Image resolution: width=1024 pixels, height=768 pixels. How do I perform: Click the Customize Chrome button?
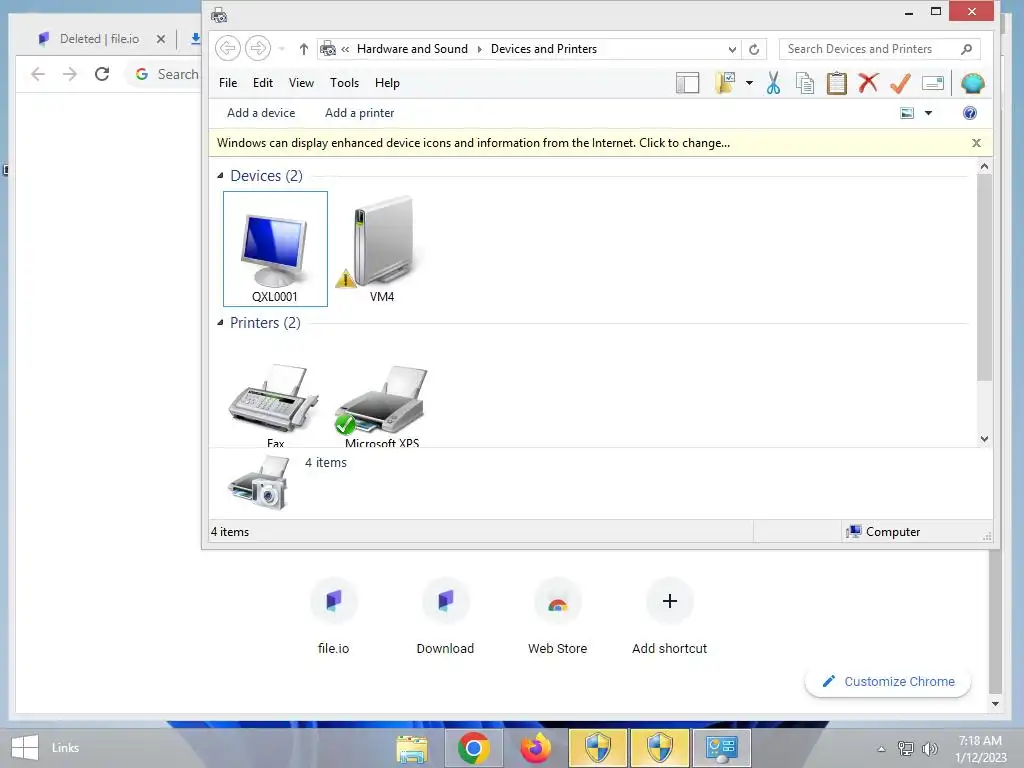point(888,681)
